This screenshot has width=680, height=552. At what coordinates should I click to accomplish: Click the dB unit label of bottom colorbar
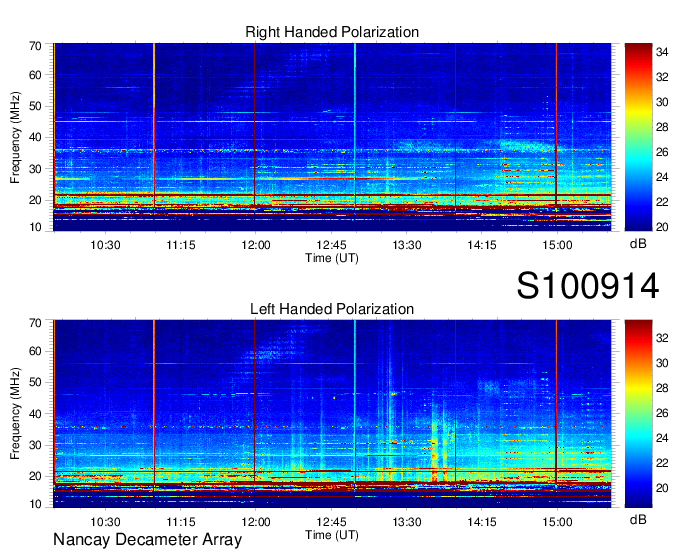click(638, 520)
